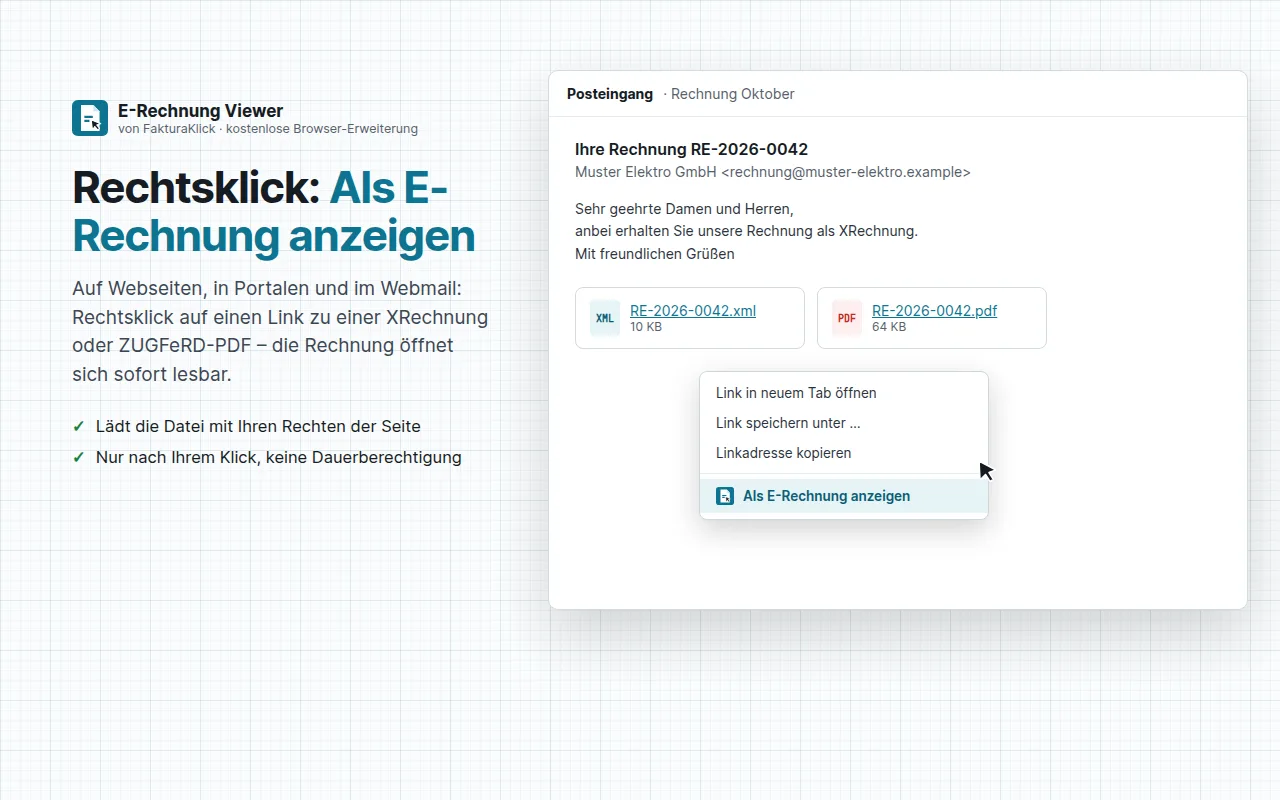The height and width of the screenshot is (800, 1280).
Task: Click the XML file type icon
Action: (605, 318)
